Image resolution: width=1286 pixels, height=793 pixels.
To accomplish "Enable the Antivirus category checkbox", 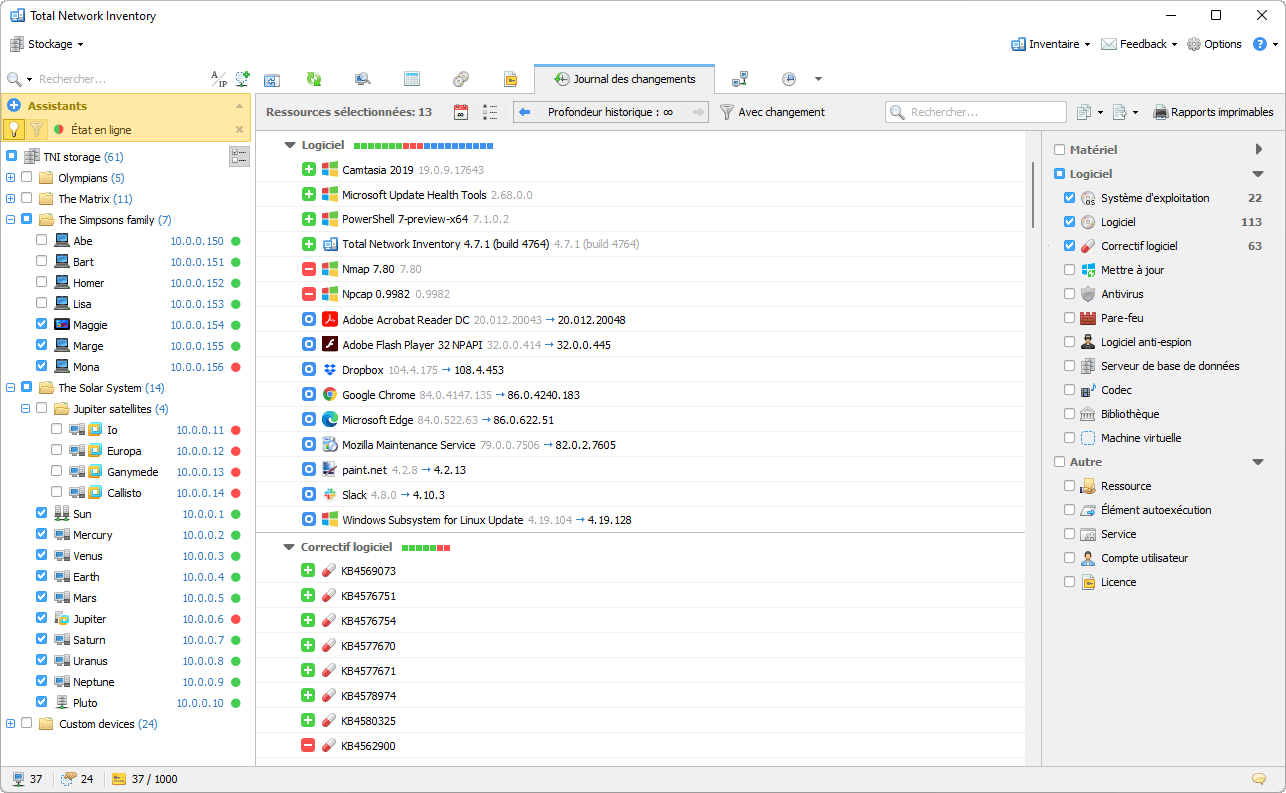I will [1070, 294].
